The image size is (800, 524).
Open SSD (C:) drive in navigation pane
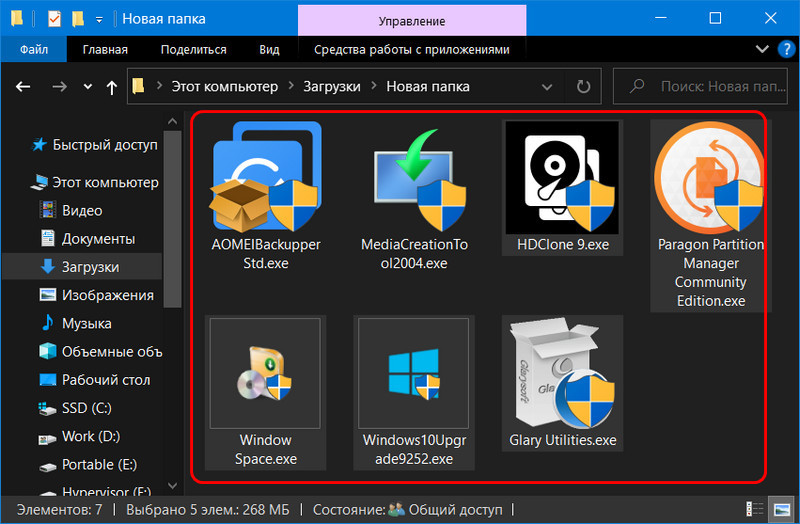click(x=75, y=408)
